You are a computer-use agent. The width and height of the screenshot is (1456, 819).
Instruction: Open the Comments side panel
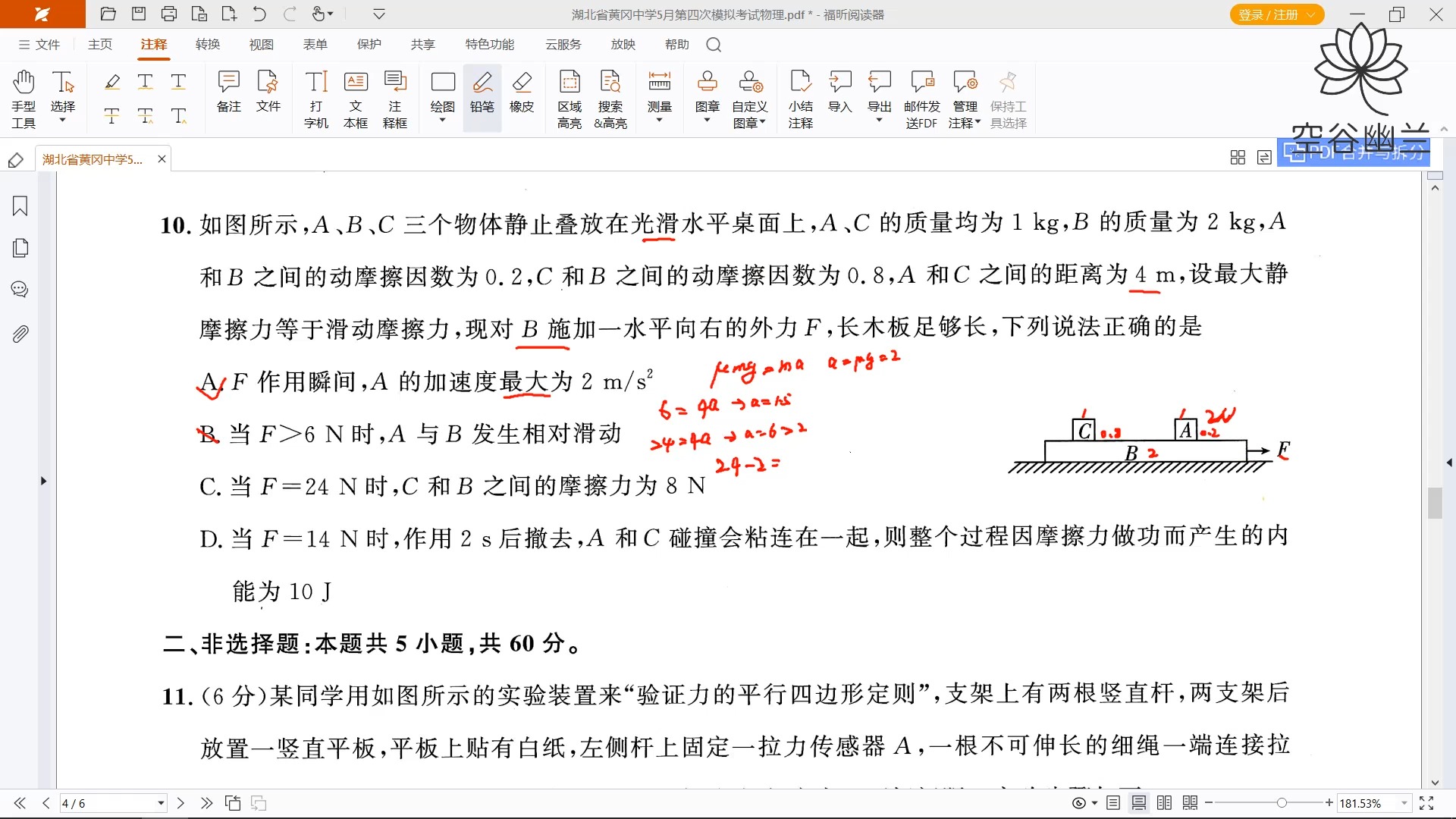(20, 290)
